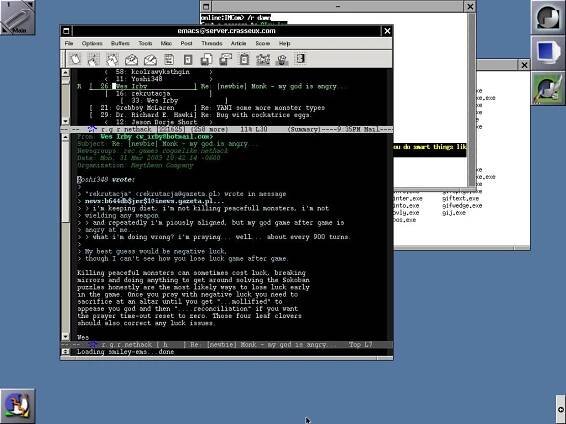Click 'gij.exe' in background listing window
The width and height of the screenshot is (566, 424).
click(454, 213)
